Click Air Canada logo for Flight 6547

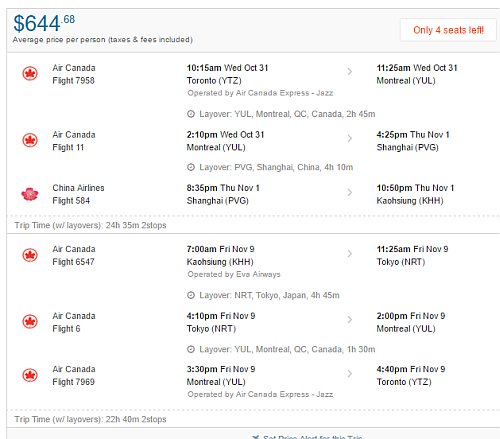pos(30,255)
